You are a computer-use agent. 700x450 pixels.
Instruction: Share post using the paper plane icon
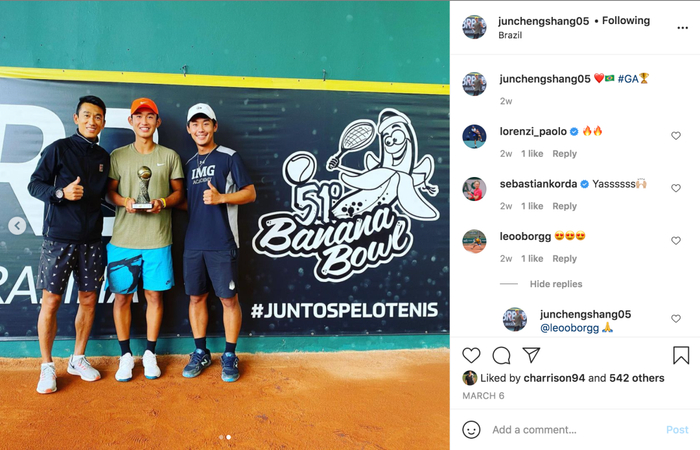click(x=531, y=355)
